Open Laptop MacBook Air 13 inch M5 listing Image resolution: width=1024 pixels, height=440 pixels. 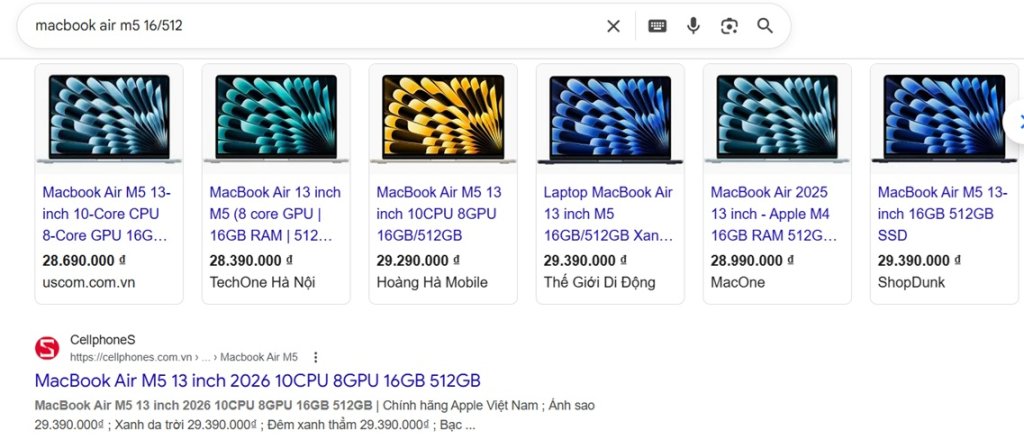coord(609,213)
